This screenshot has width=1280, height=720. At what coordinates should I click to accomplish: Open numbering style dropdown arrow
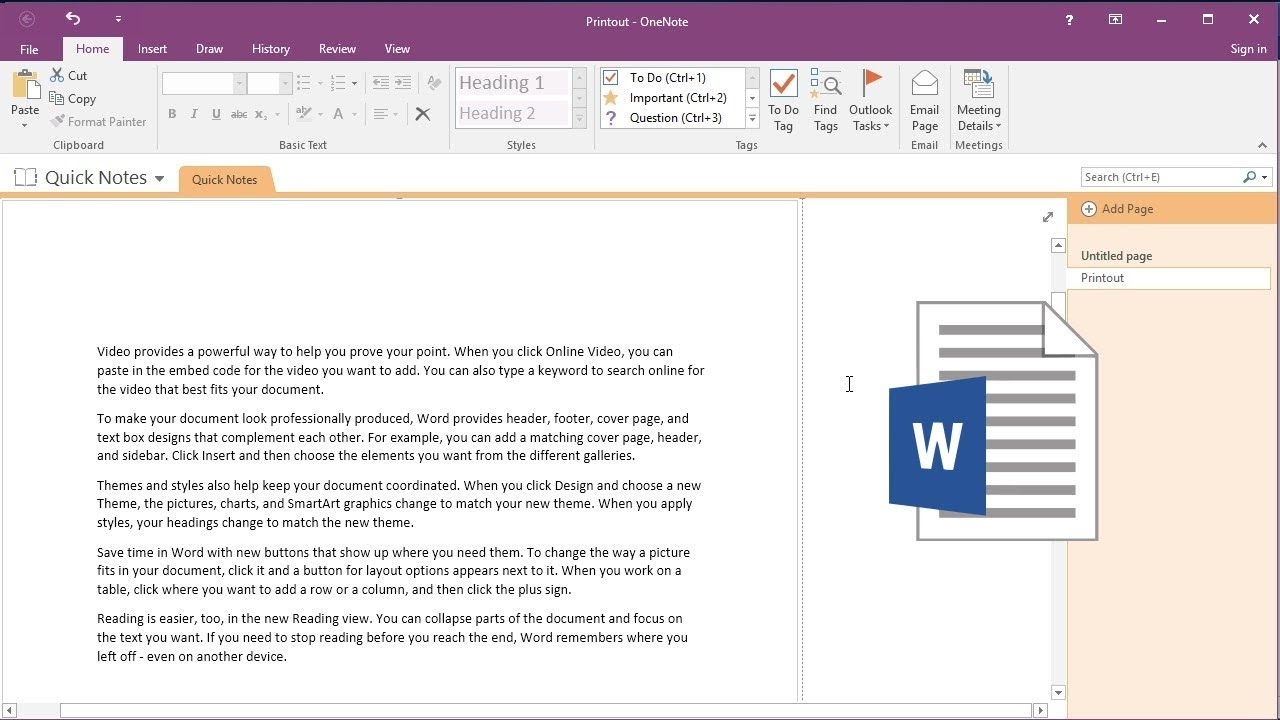[x=354, y=83]
